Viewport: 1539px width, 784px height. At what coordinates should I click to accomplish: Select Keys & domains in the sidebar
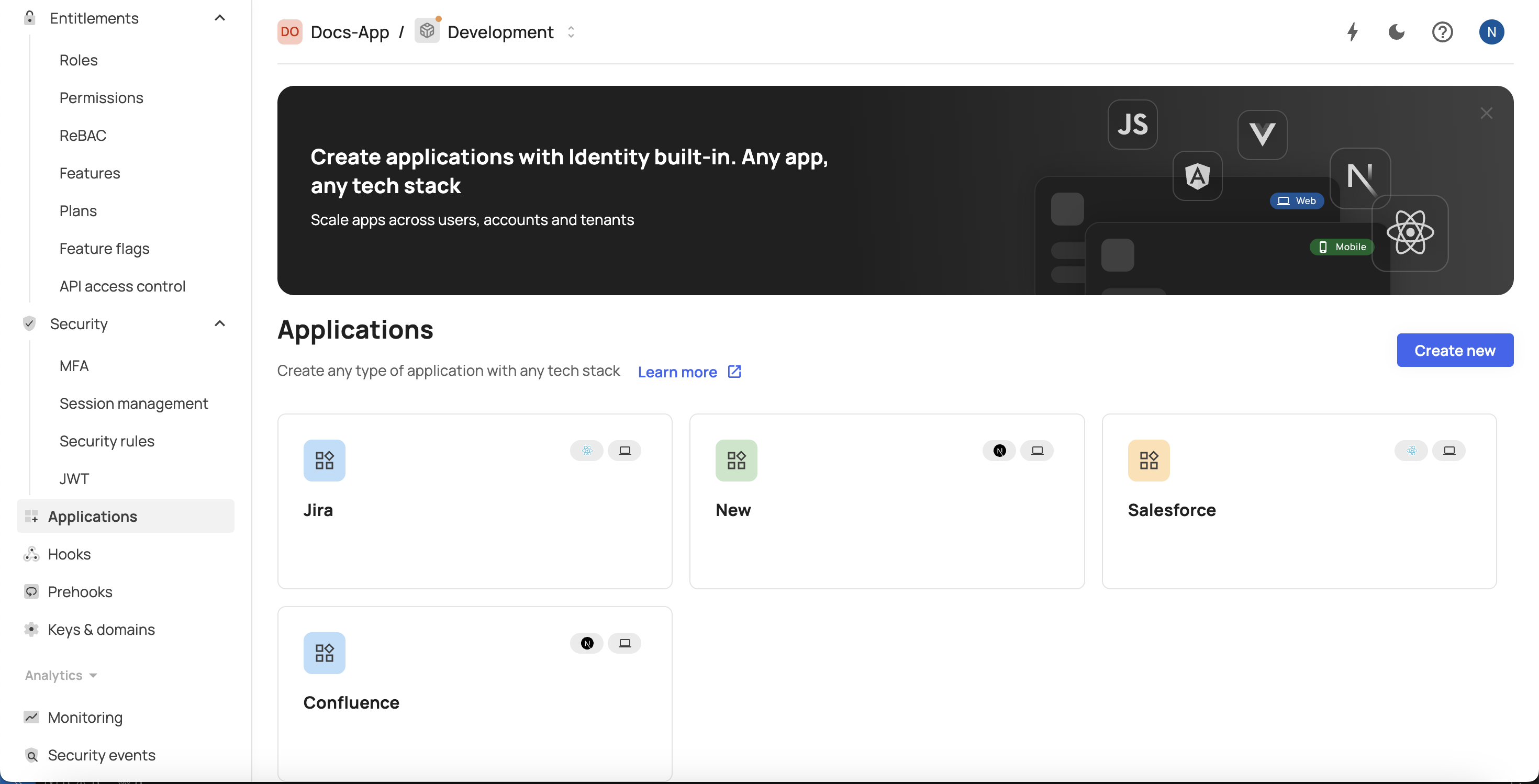pyautogui.click(x=102, y=630)
